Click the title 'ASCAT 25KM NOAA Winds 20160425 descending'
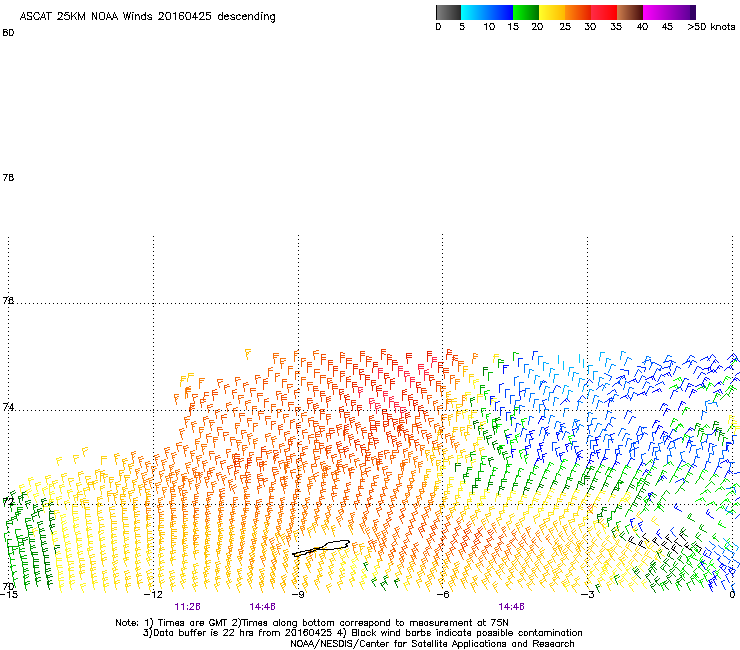740x650 pixels. 147,16
